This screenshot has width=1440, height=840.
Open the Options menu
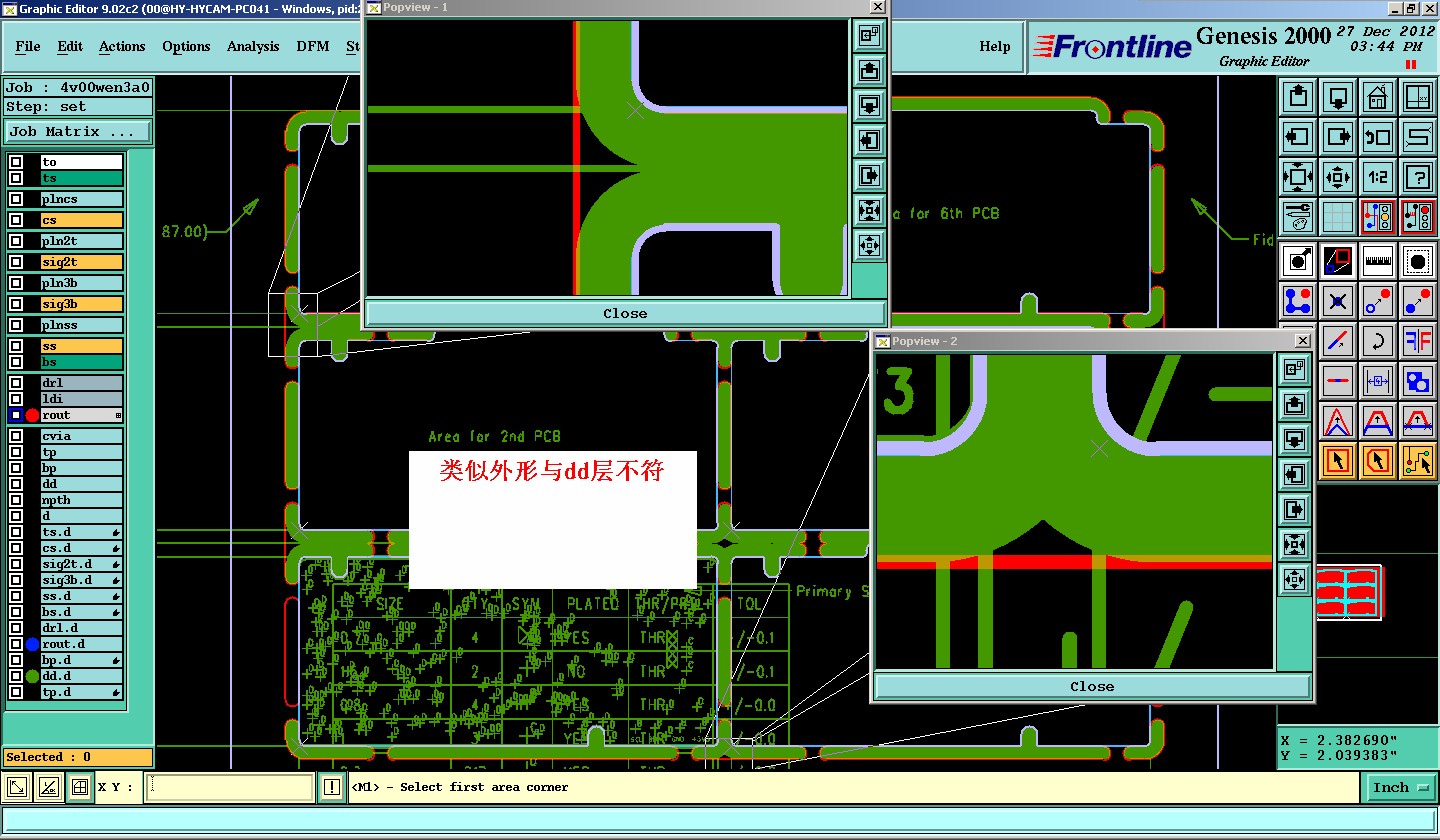coord(186,46)
